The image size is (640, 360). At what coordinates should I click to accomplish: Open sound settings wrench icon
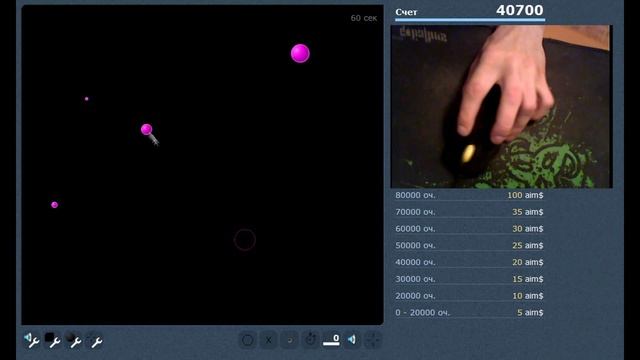(x=32, y=340)
